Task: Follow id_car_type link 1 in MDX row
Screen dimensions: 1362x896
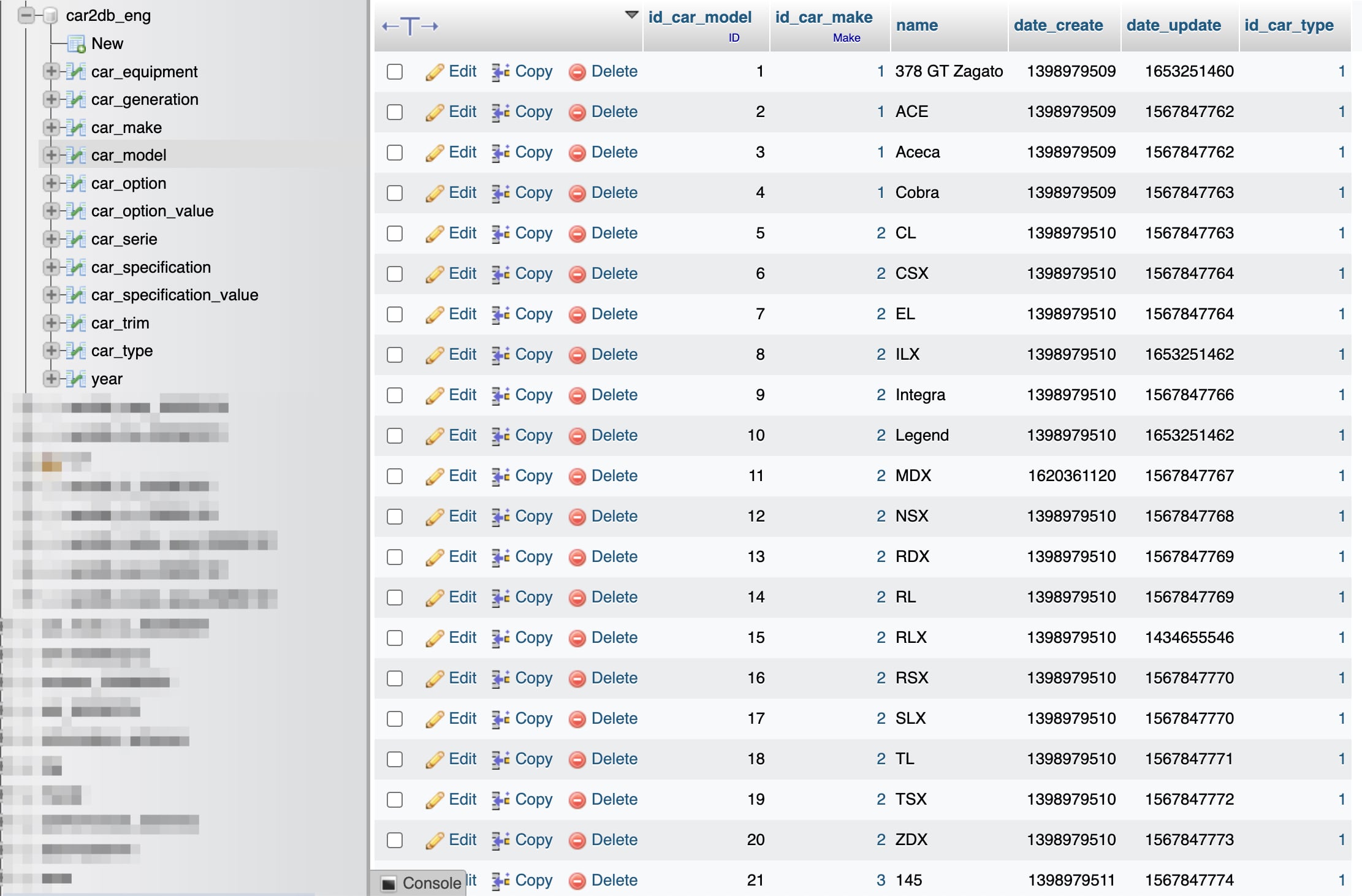Action: [1341, 476]
